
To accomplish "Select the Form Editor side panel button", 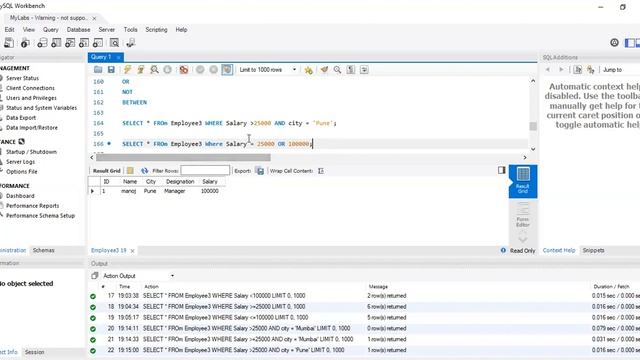I will point(523,215).
